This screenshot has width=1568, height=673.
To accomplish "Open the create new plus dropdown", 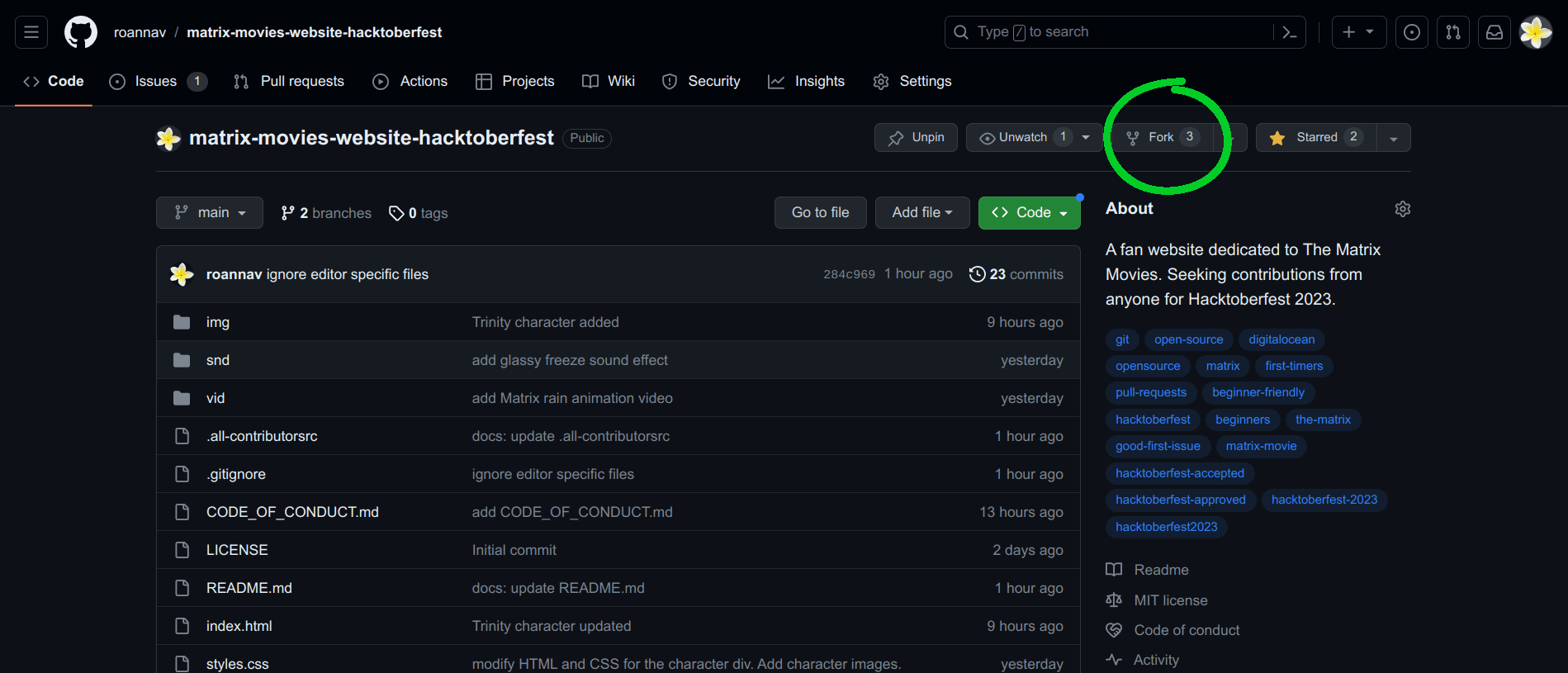I will click(1358, 32).
